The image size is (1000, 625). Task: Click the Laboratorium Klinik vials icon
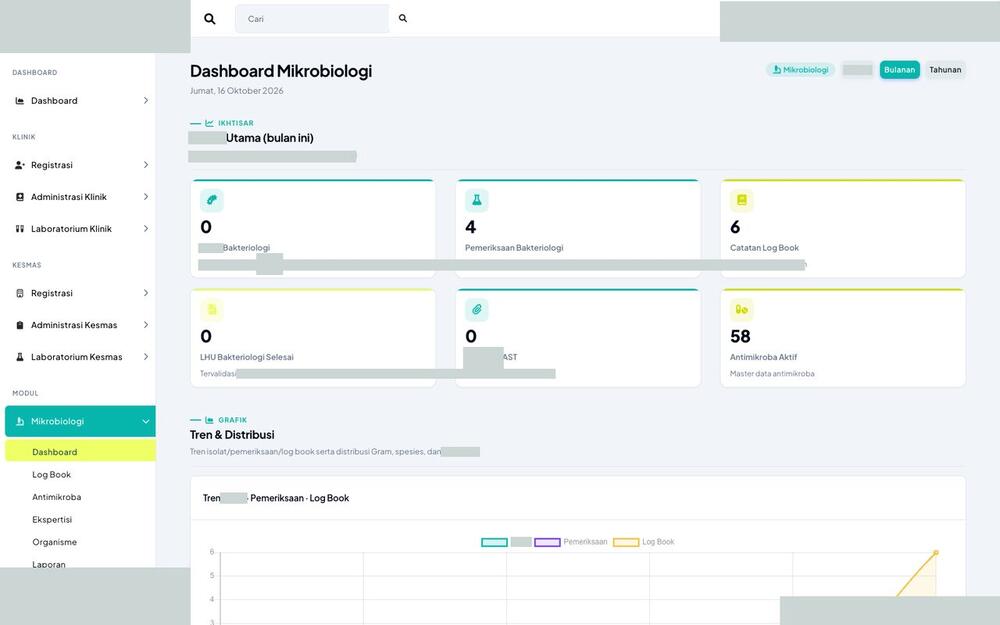pos(20,229)
